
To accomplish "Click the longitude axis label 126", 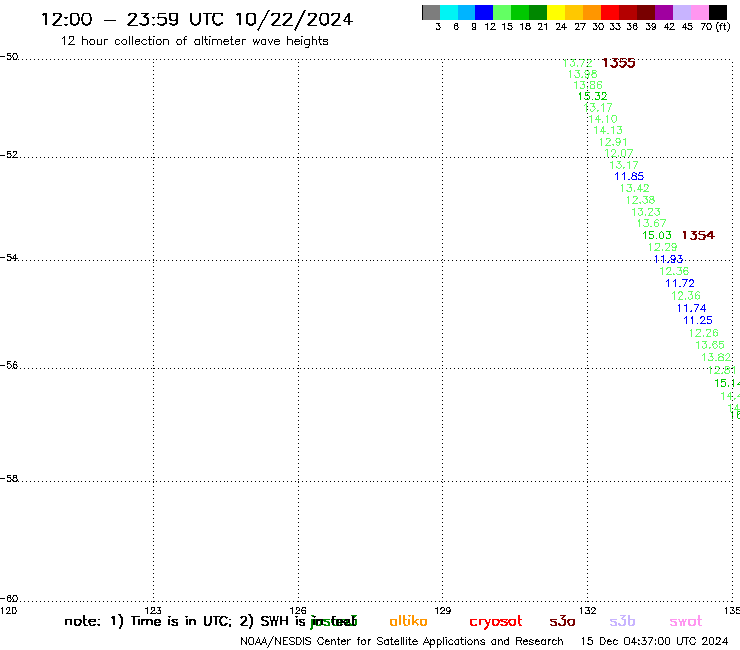I will click(x=298, y=610).
